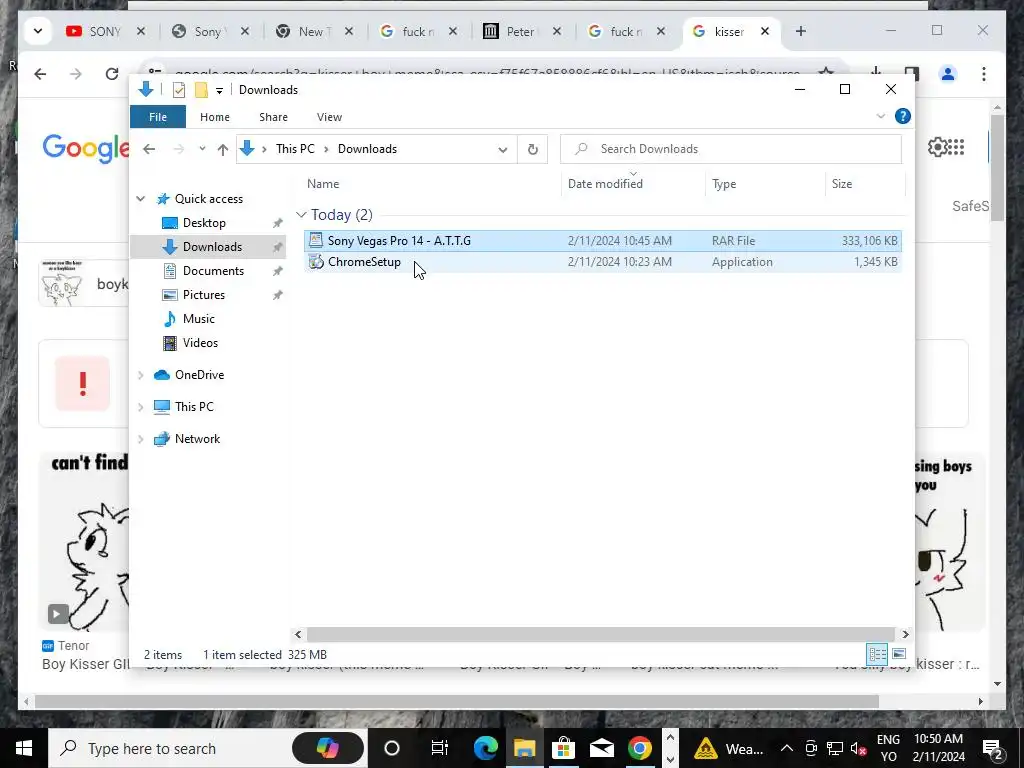Image resolution: width=1024 pixels, height=768 pixels.
Task: Select the ChromeSetup file
Action: click(602, 262)
